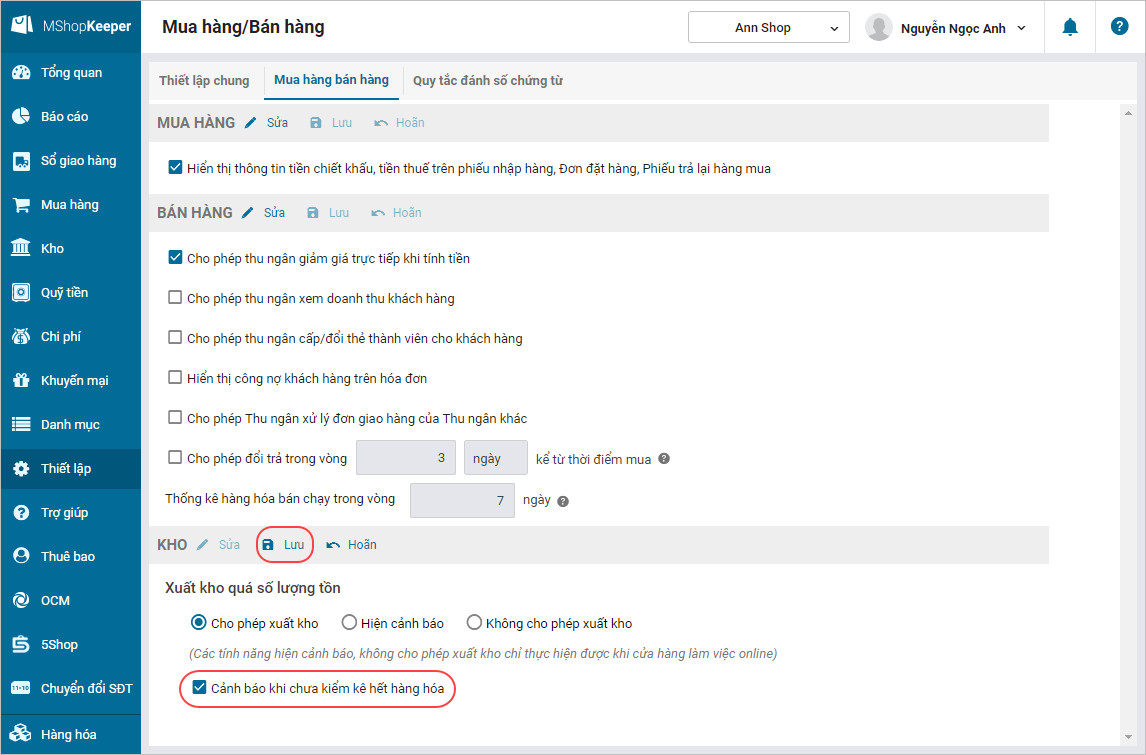Click Hoãn in BÁN HÀNG section

(x=407, y=213)
